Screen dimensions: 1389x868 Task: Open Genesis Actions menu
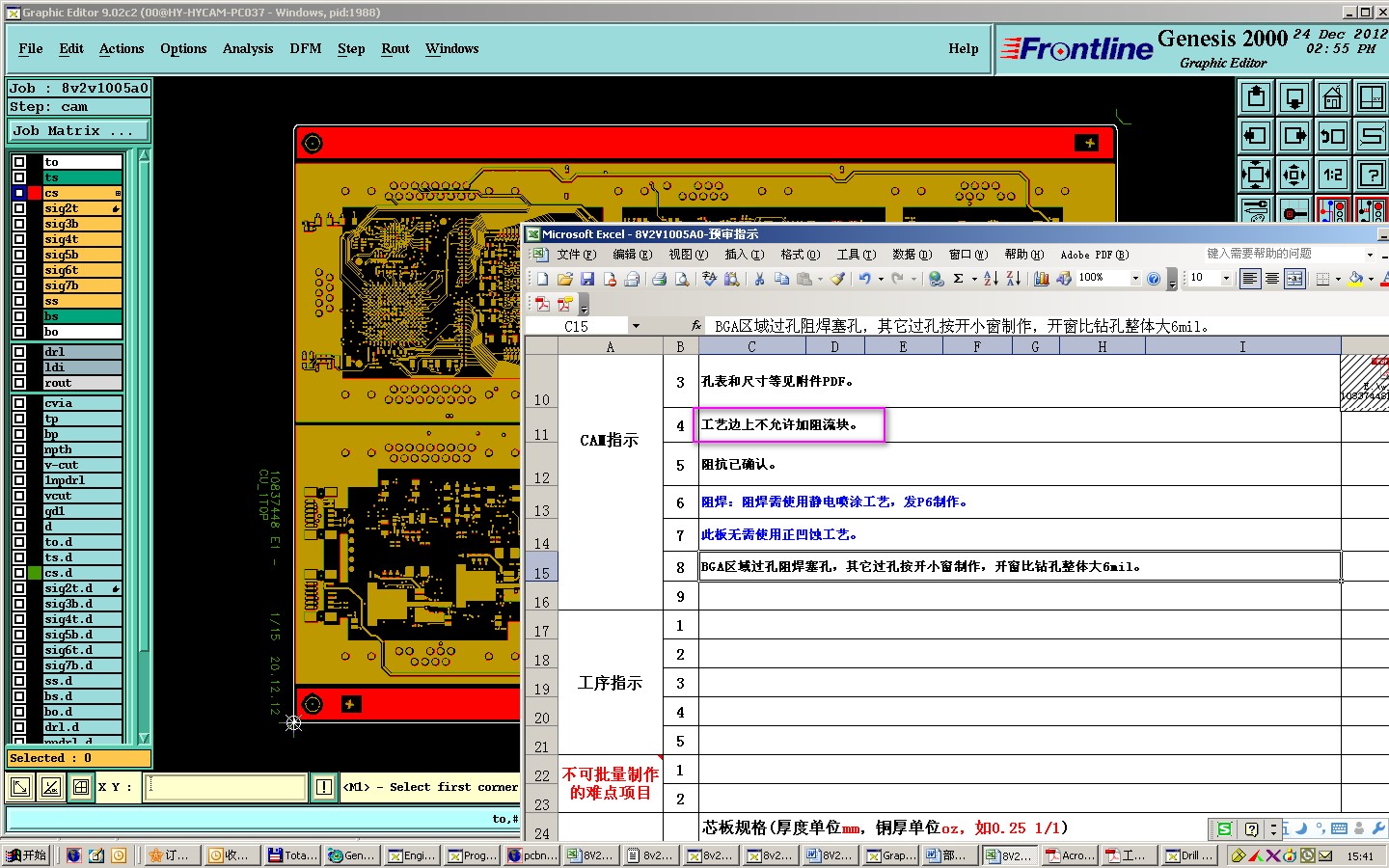(x=122, y=49)
